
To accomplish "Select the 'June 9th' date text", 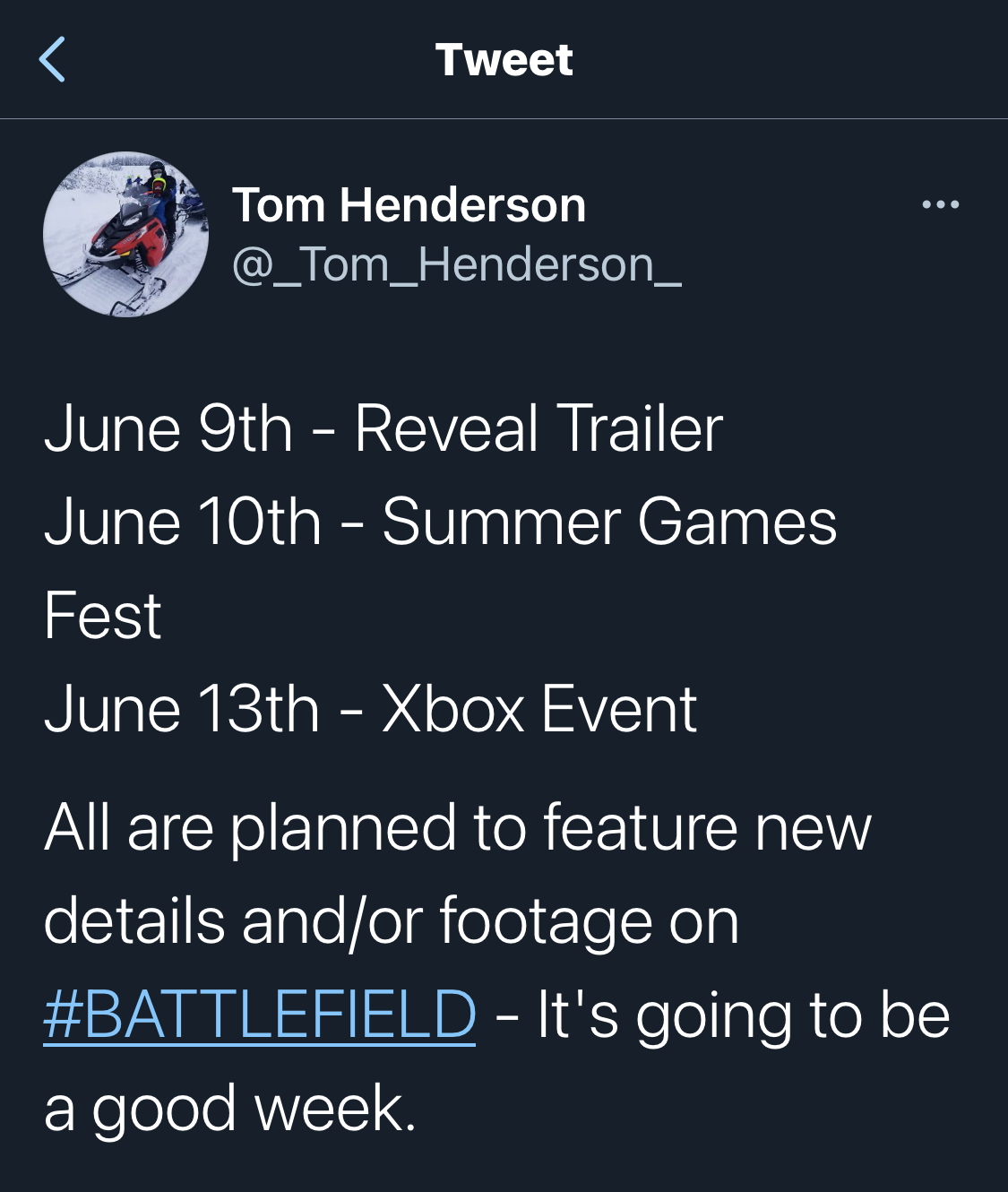I will tap(168, 428).
